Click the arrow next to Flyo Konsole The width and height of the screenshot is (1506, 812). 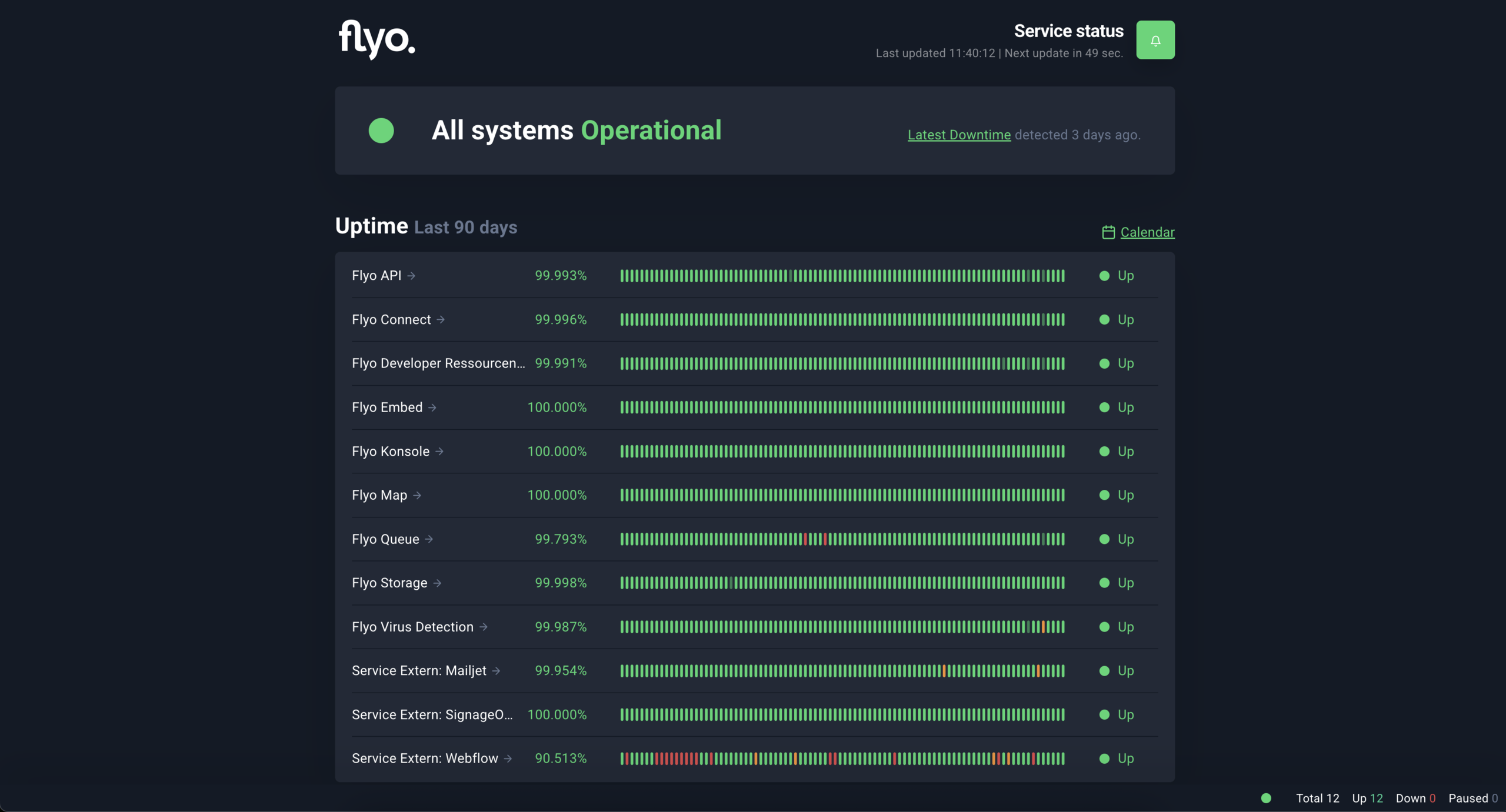[439, 451]
